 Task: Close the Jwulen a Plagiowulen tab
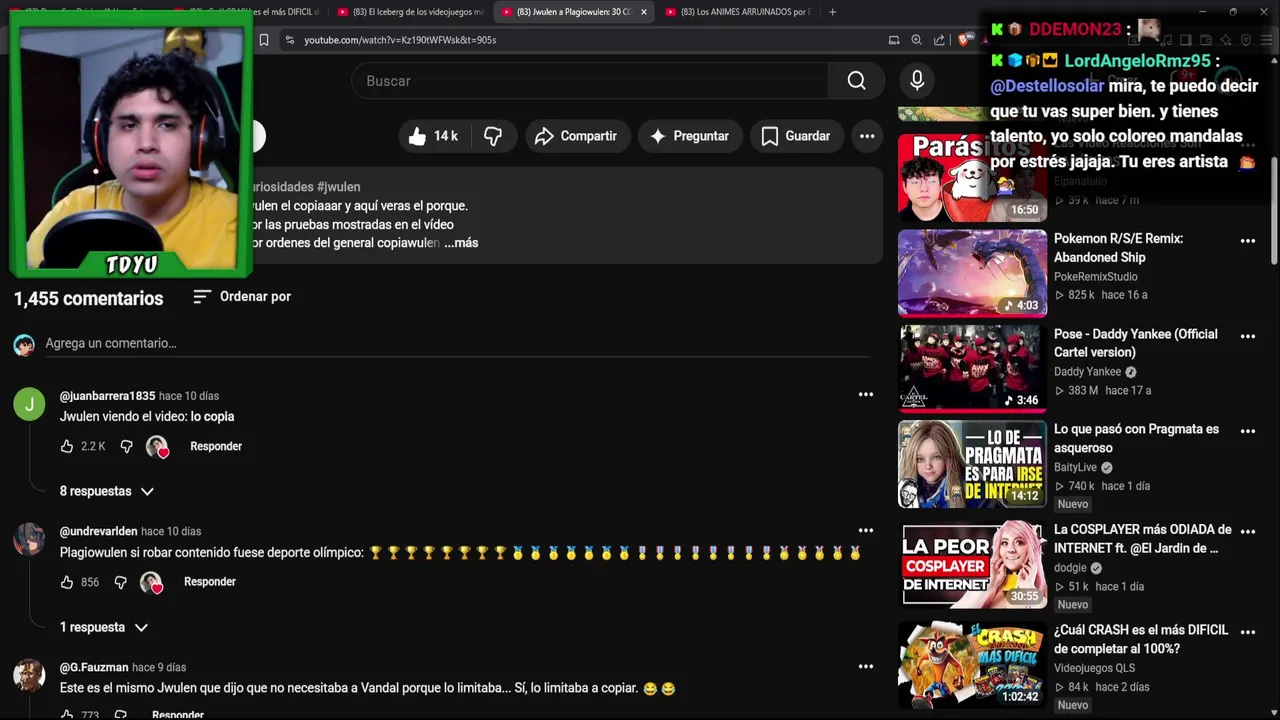point(644,12)
